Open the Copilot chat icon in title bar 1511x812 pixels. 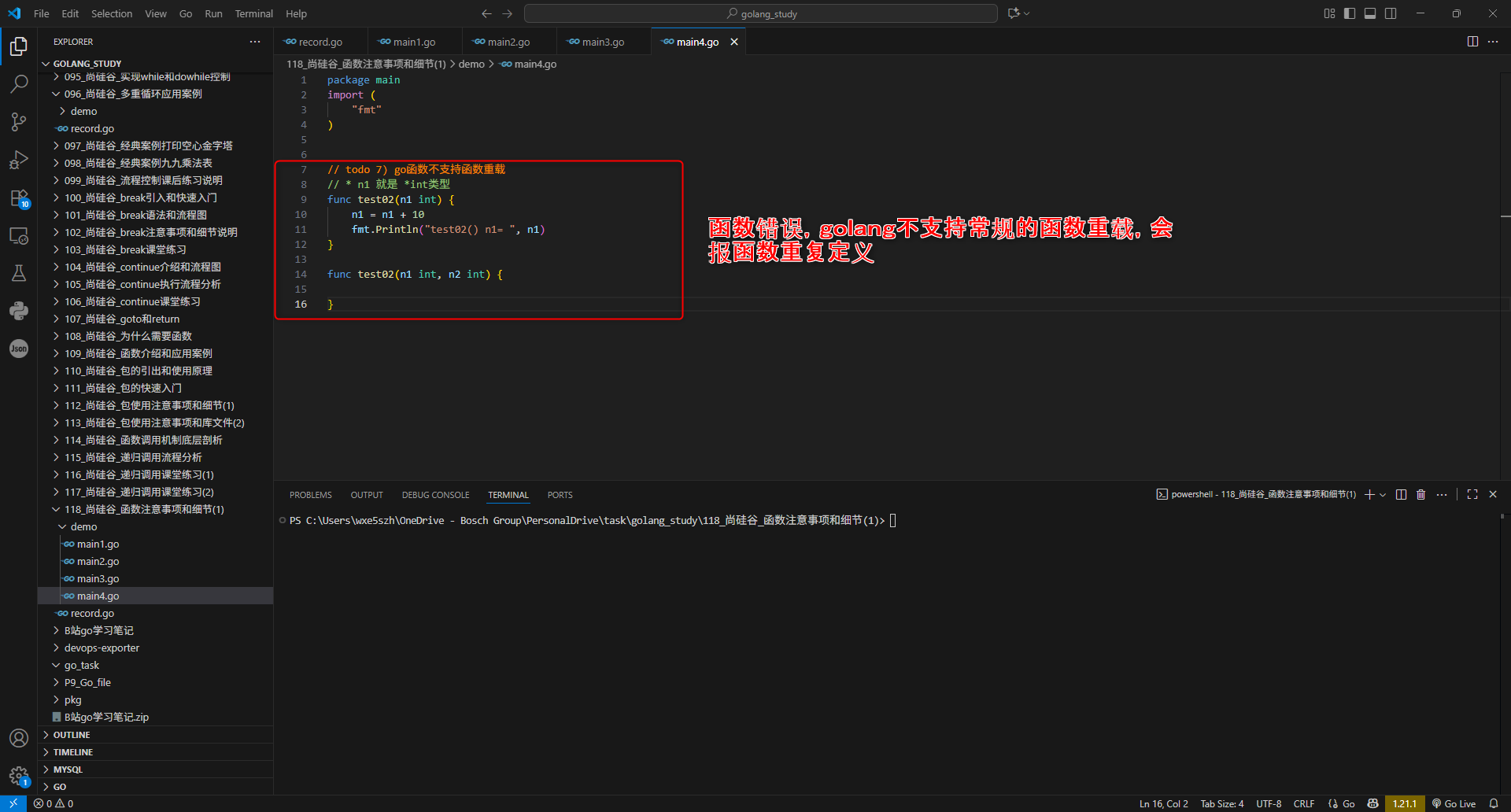pyautogui.click(x=1014, y=13)
